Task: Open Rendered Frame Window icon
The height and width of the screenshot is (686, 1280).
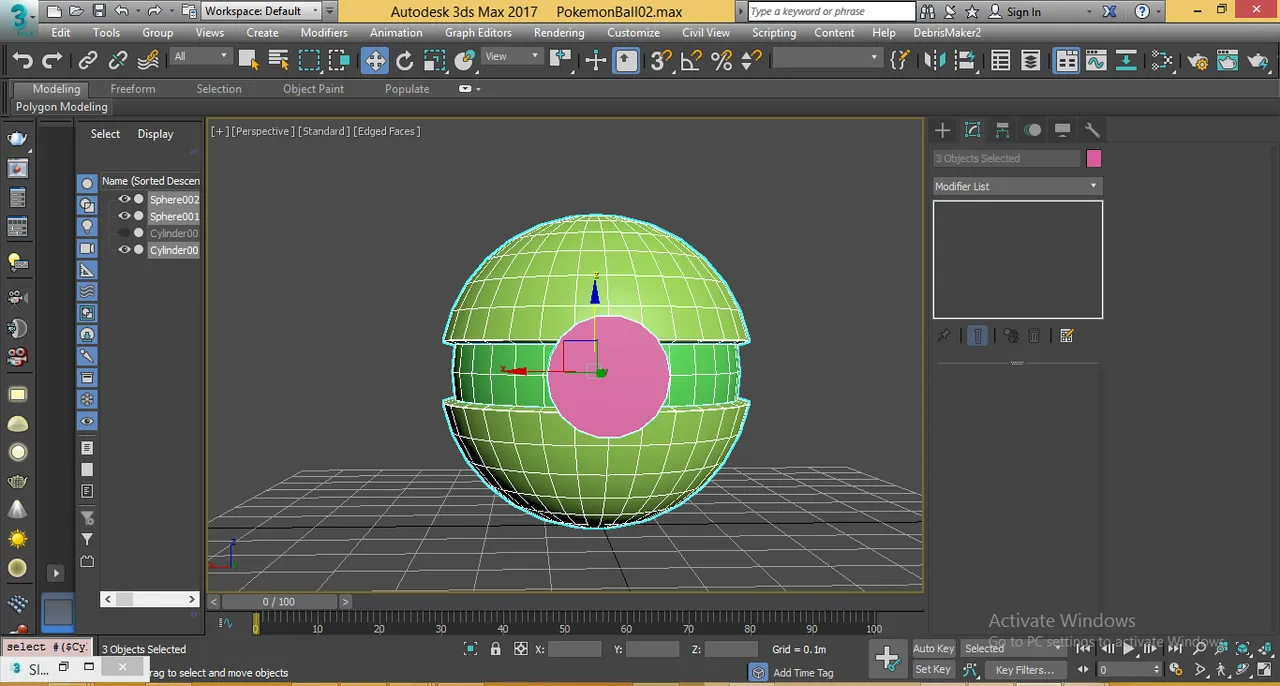Action: 1228,61
